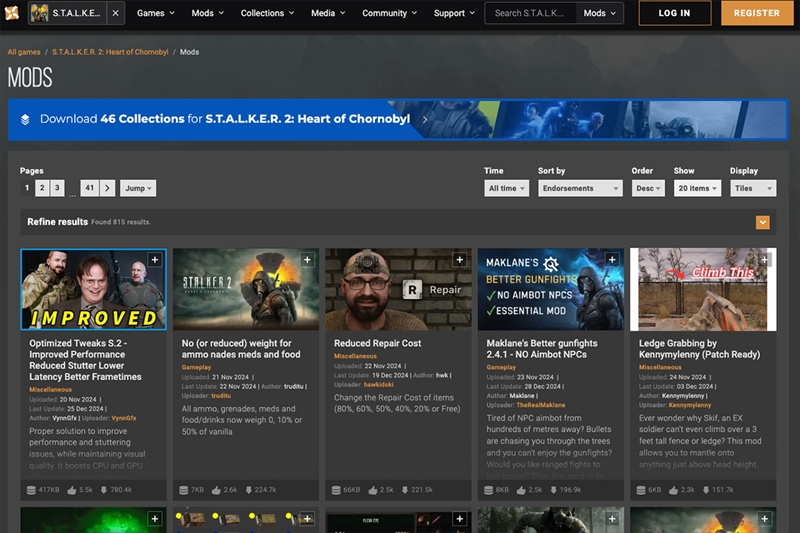The image size is (800, 533).
Task: Open the search scope Mods dropdown
Action: pyautogui.click(x=599, y=13)
